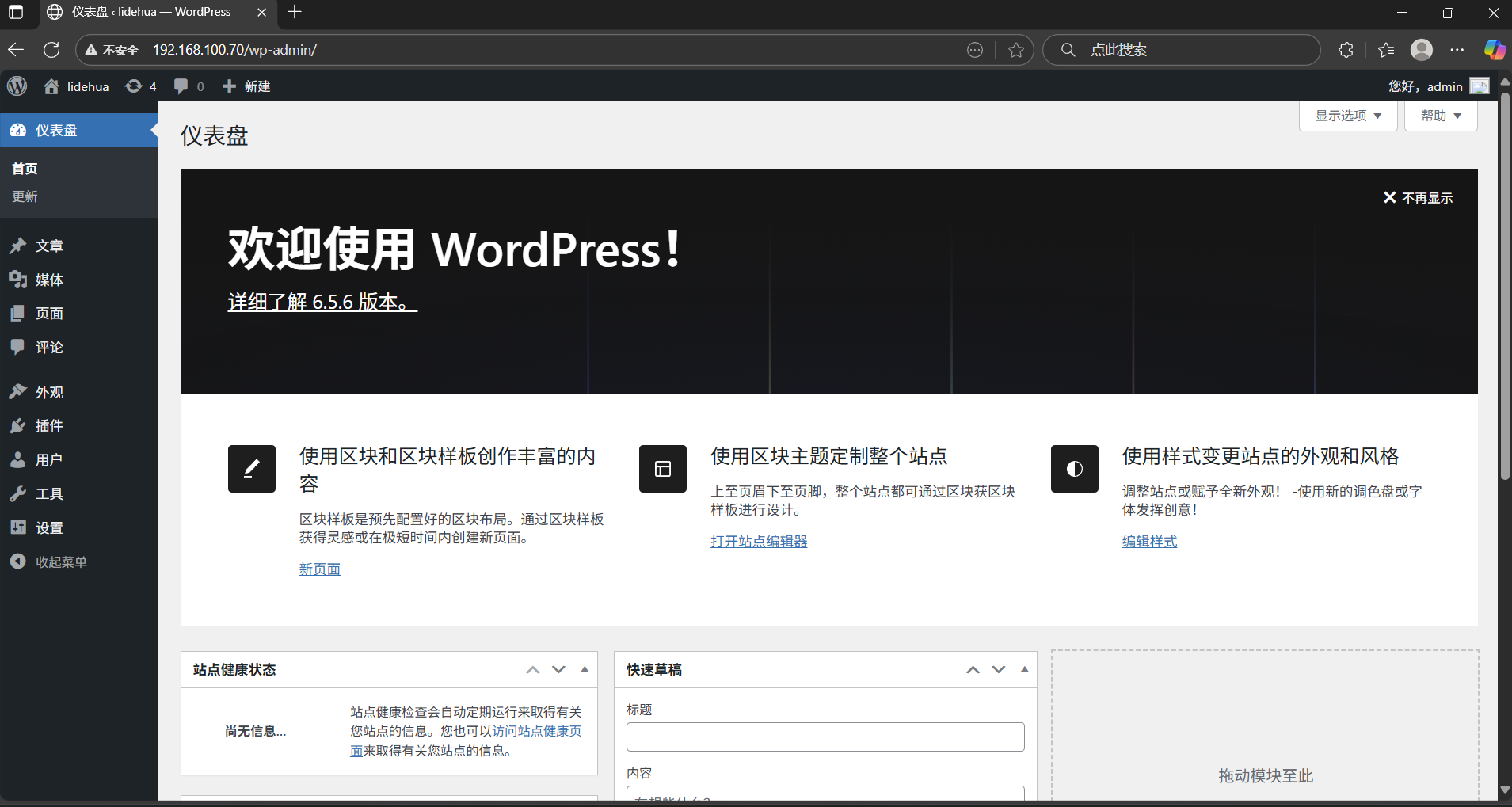Open the Copilot sidebar icon

[1495, 50]
